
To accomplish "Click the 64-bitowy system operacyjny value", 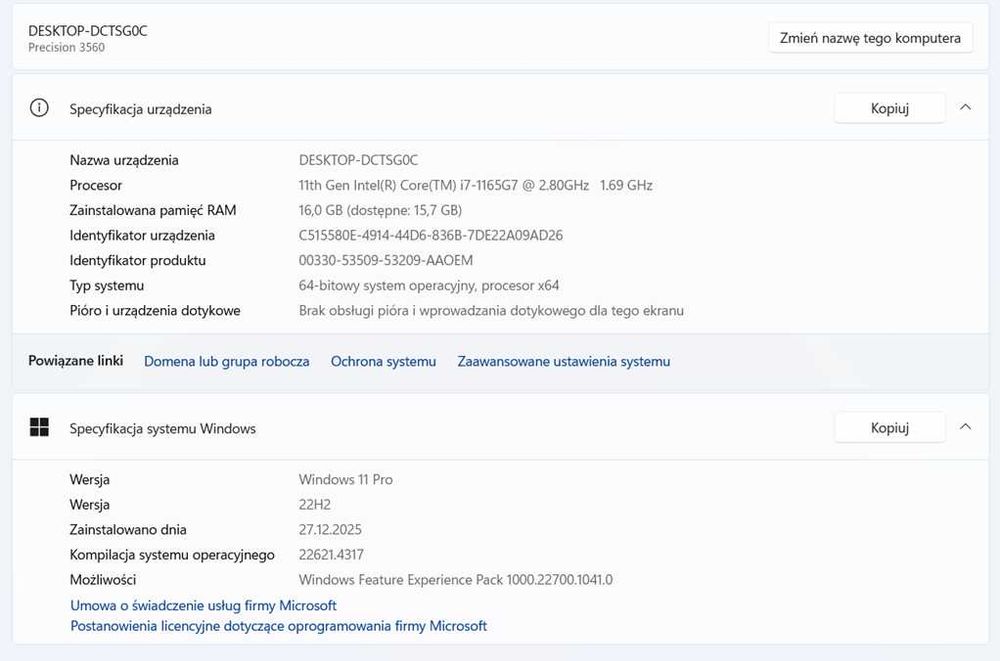I will coord(429,286).
